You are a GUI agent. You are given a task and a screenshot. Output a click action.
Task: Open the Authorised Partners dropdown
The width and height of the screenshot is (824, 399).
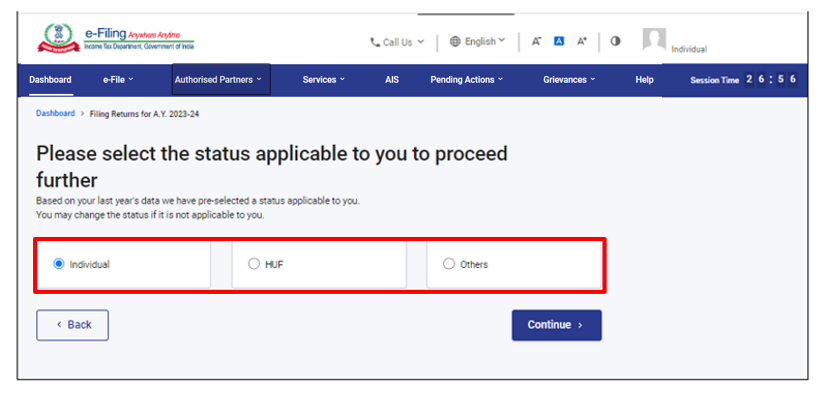click(221, 80)
